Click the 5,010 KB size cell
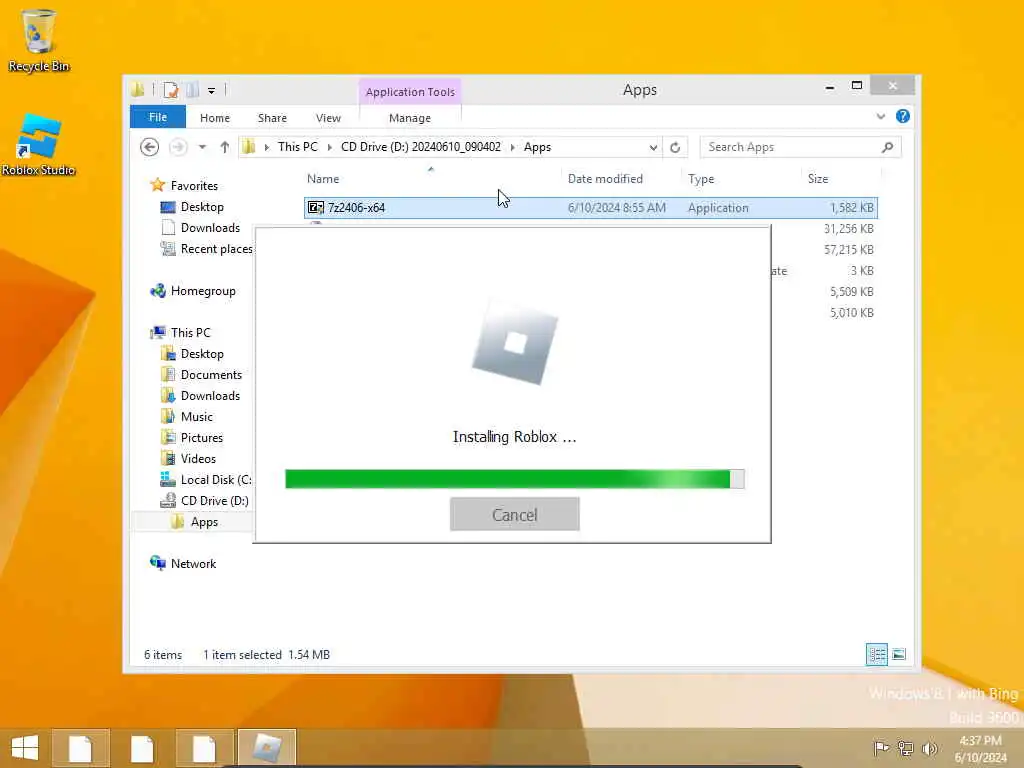 (852, 312)
